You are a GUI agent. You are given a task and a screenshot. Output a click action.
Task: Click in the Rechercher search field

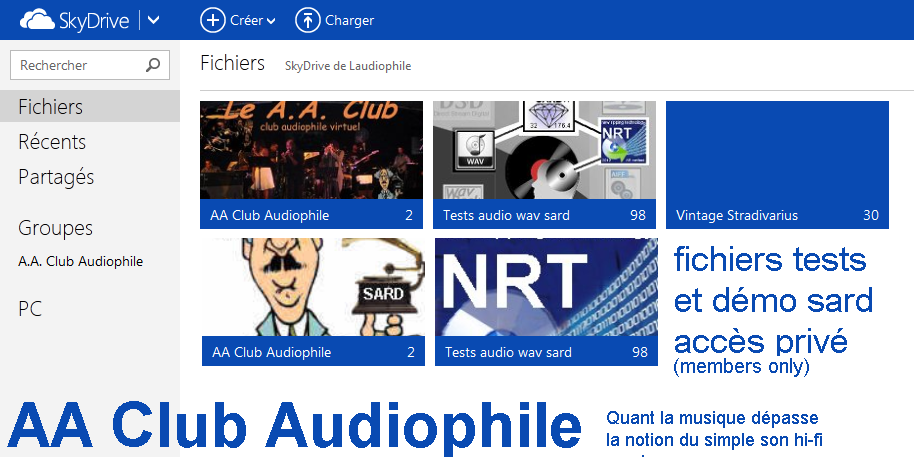coord(90,65)
